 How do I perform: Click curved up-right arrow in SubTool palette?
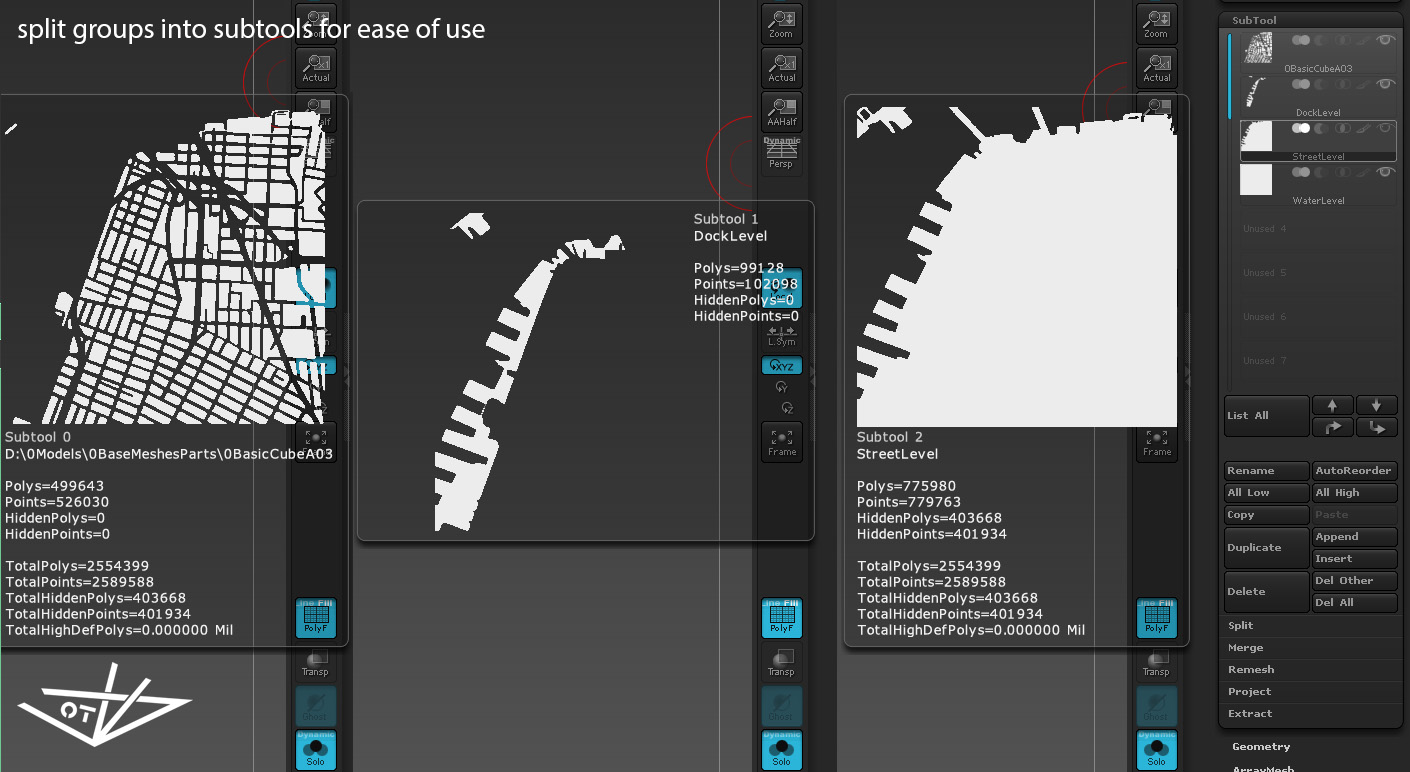coord(1333,427)
